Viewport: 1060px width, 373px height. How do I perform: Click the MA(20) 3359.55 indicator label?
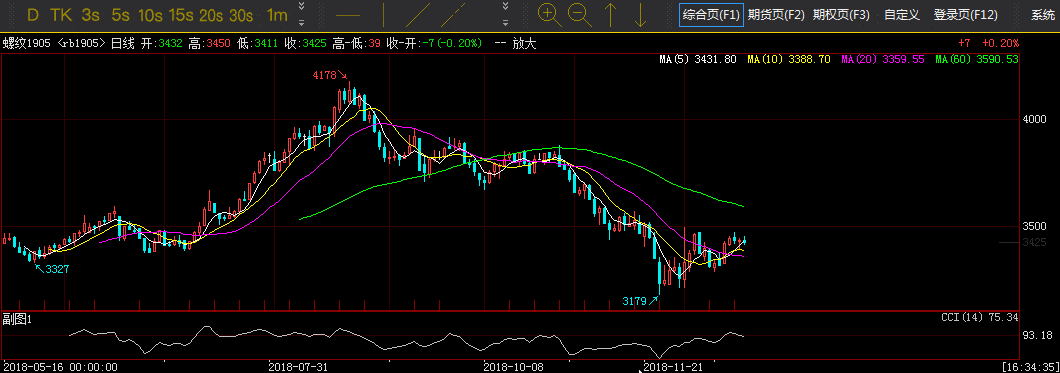[x=882, y=59]
